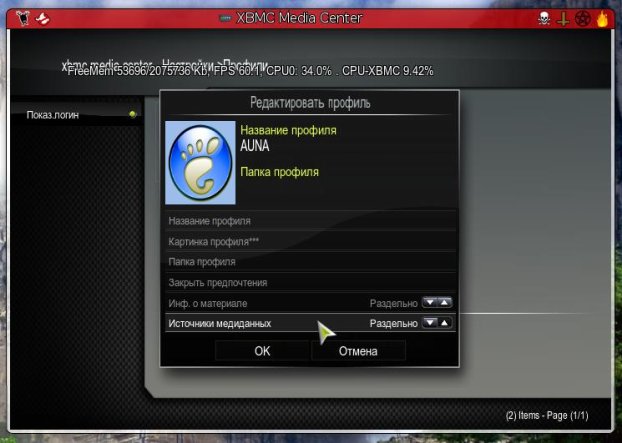Click the inverted cross title bar icon
This screenshot has width=622, height=443.
[563, 19]
